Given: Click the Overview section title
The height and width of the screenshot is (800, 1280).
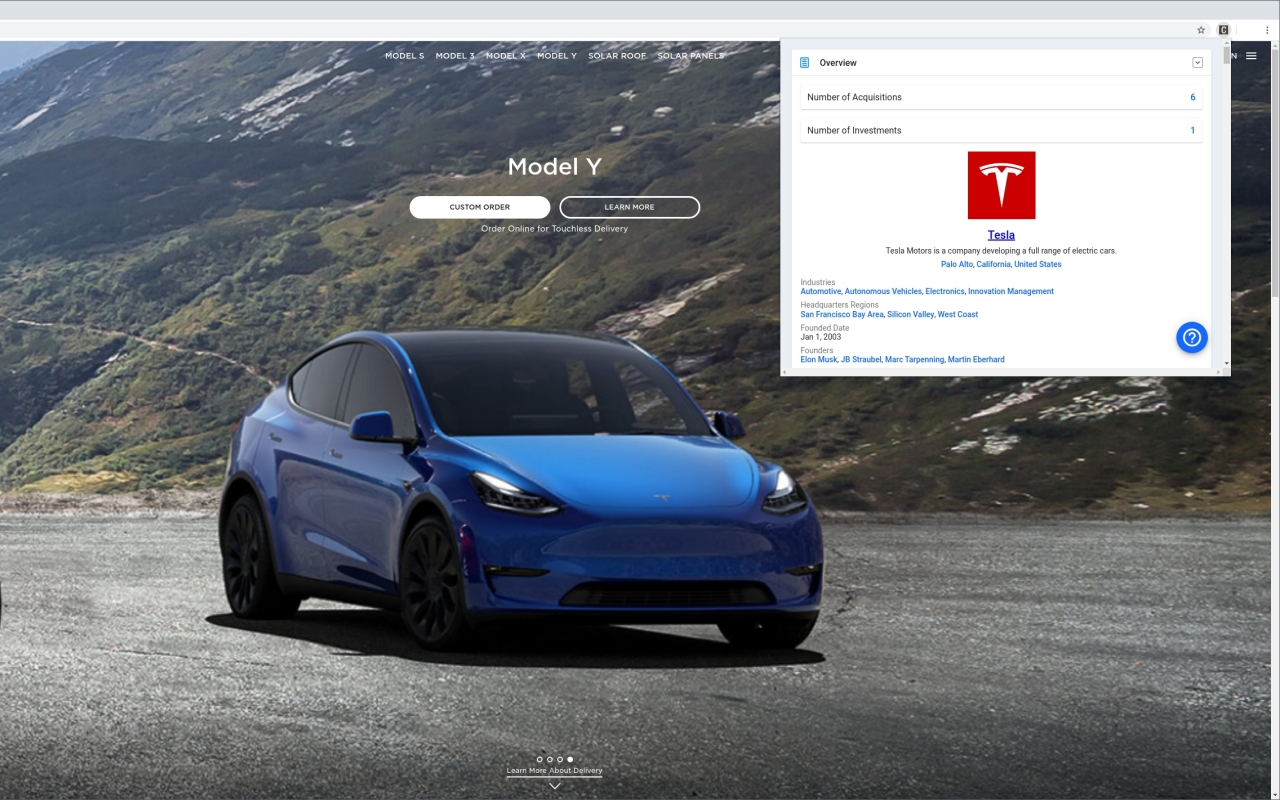Looking at the screenshot, I should (838, 63).
